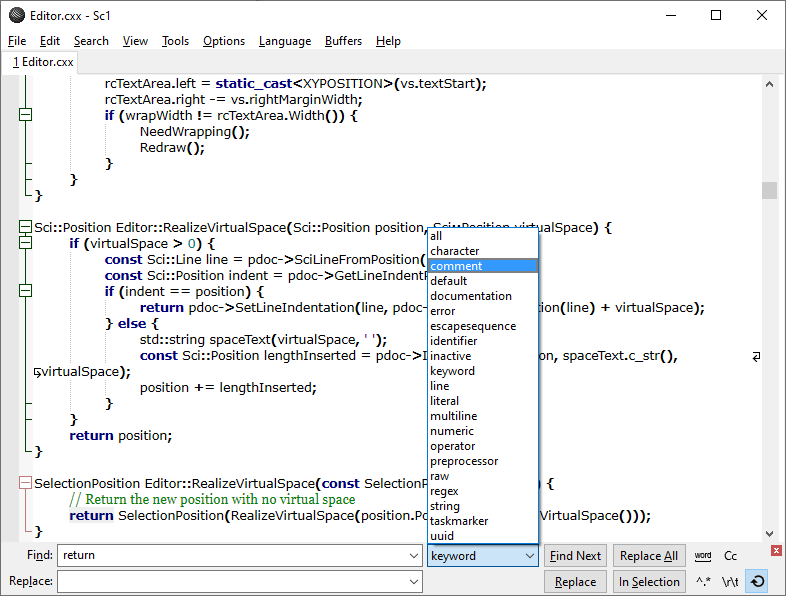The image size is (786, 596).
Task: Toggle case sensitive search (Cc icon)
Action: [730, 556]
